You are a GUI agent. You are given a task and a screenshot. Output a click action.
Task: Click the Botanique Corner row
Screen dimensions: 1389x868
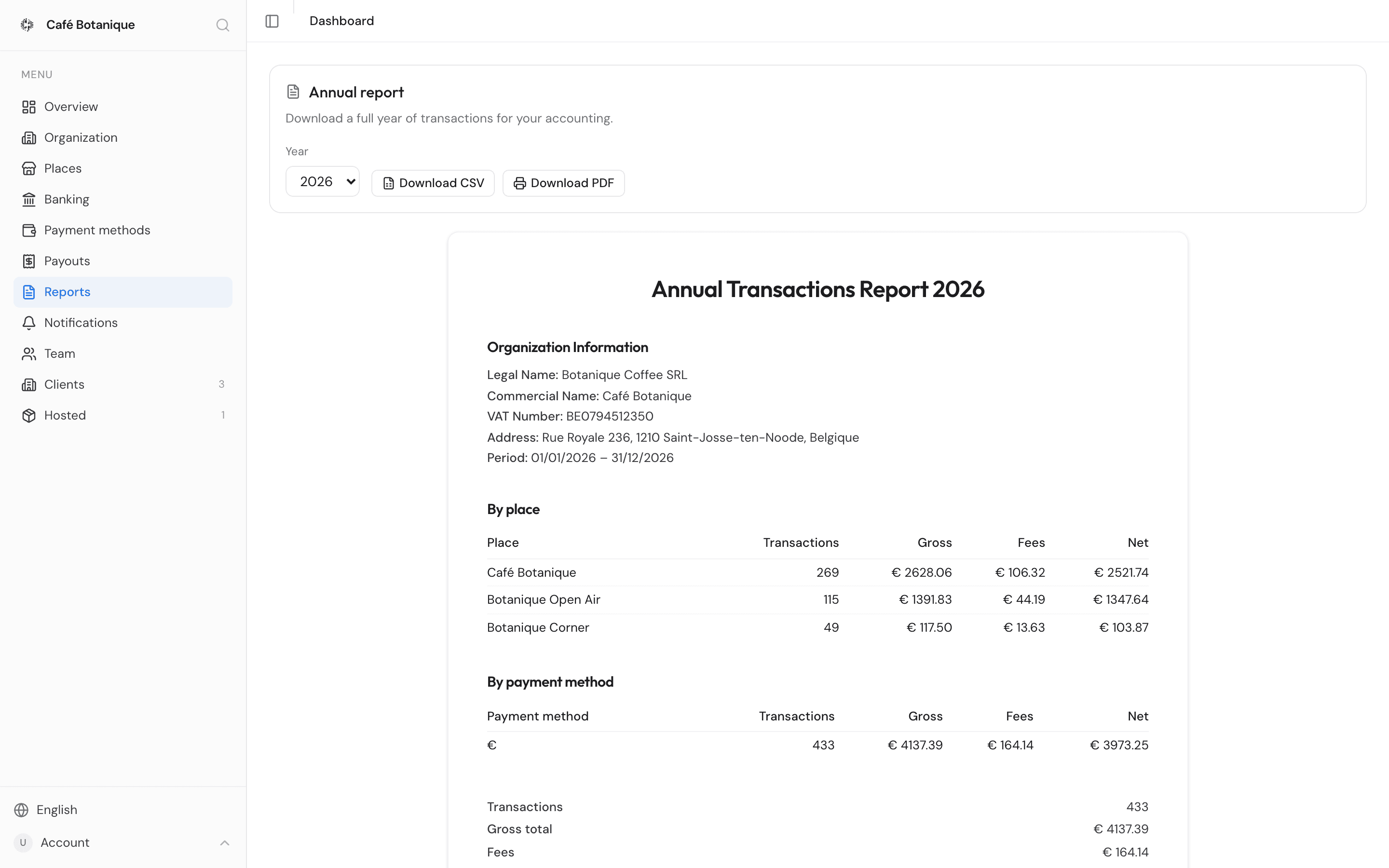click(x=818, y=627)
